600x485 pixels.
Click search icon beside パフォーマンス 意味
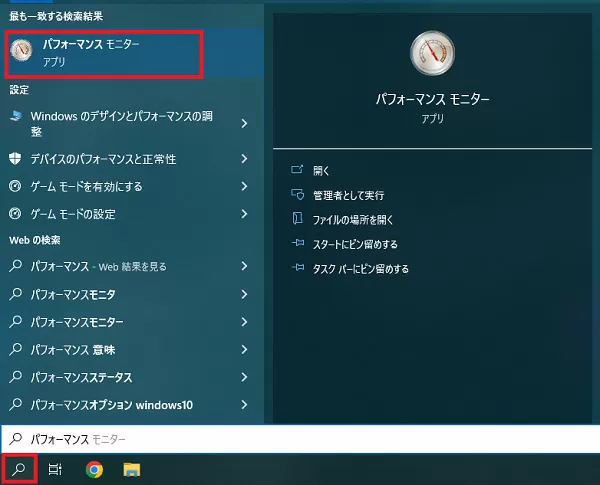(x=15, y=349)
